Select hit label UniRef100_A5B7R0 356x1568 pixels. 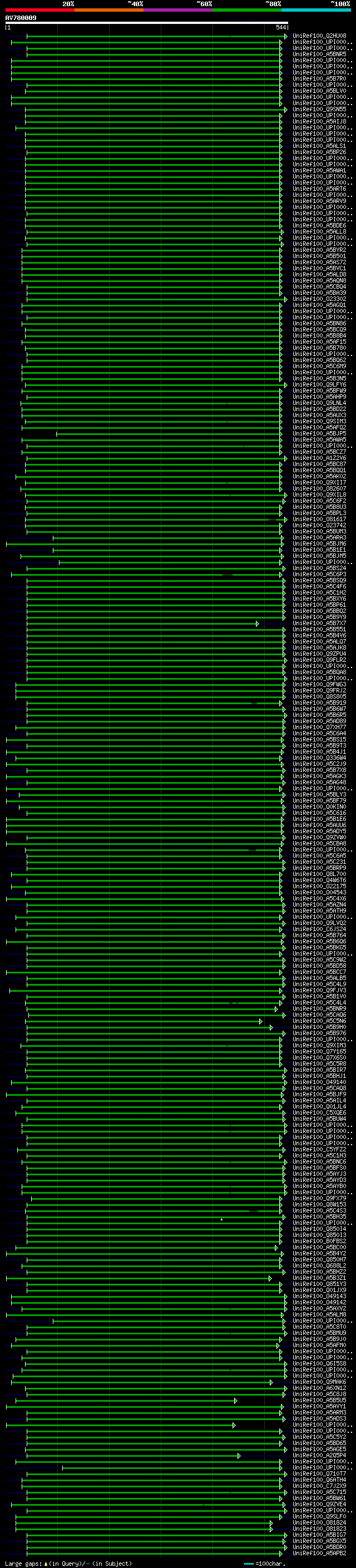pos(319,78)
